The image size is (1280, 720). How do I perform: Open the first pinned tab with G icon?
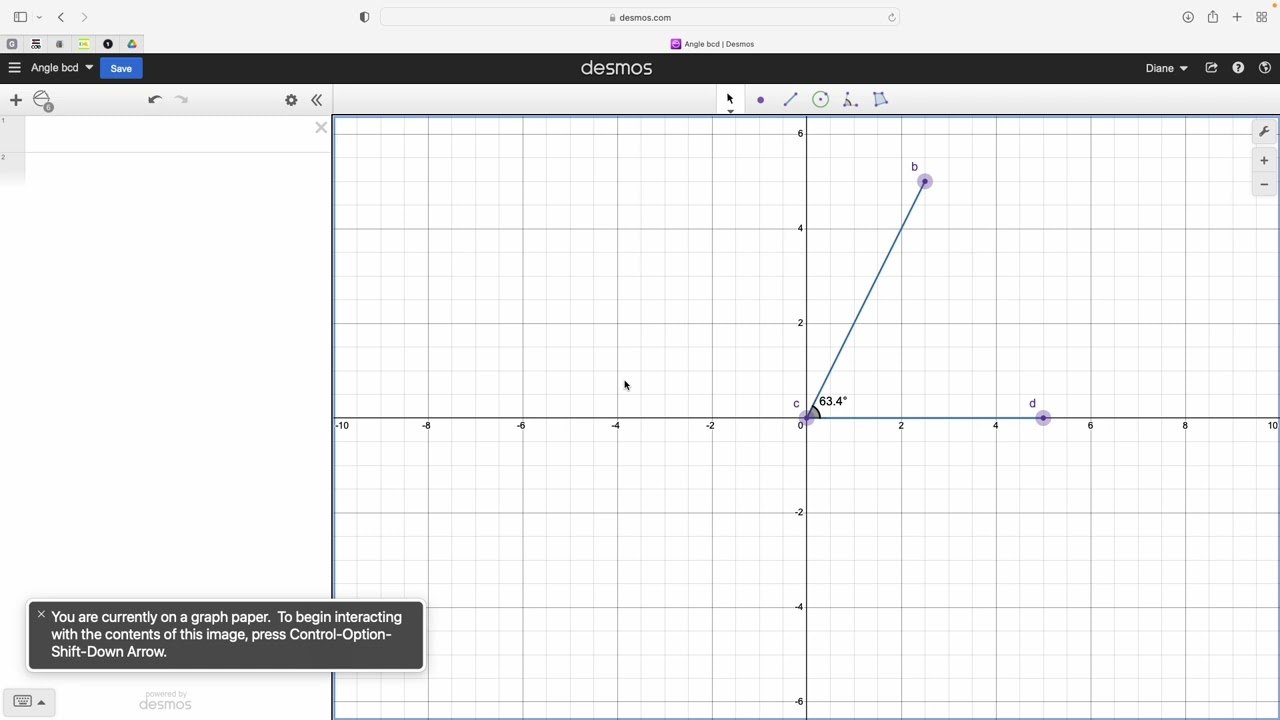point(12,44)
